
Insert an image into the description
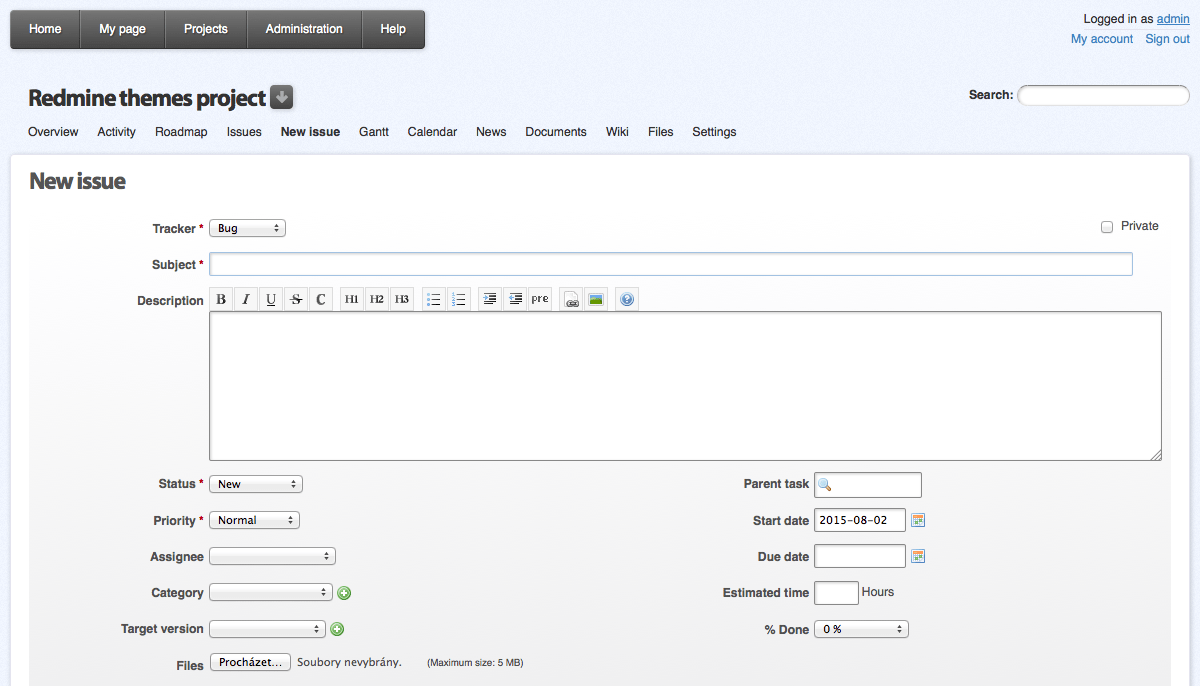pyautogui.click(x=597, y=299)
